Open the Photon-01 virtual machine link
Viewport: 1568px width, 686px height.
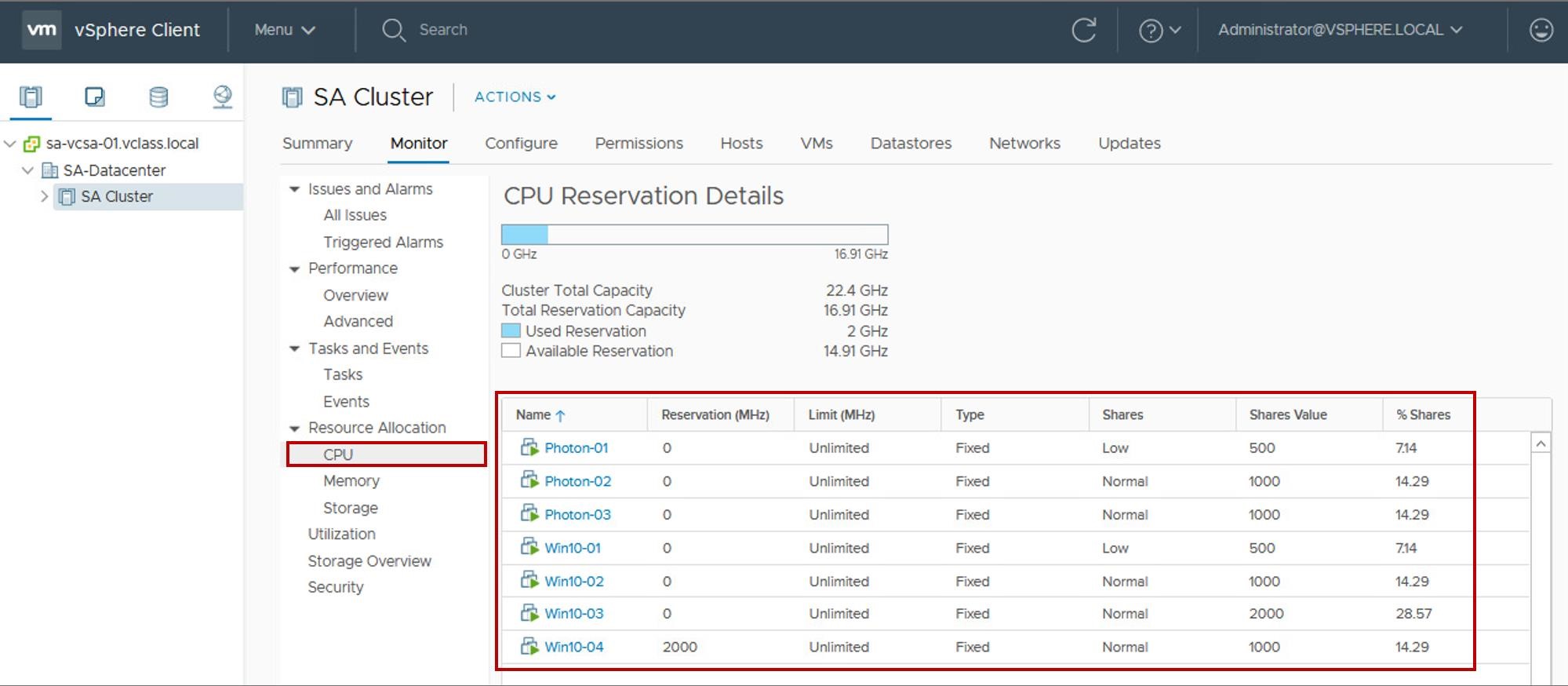click(577, 448)
